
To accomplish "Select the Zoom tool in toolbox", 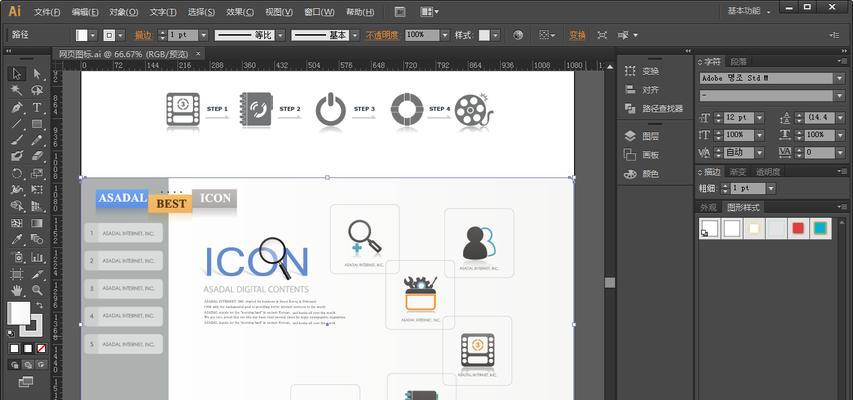I will click(37, 290).
